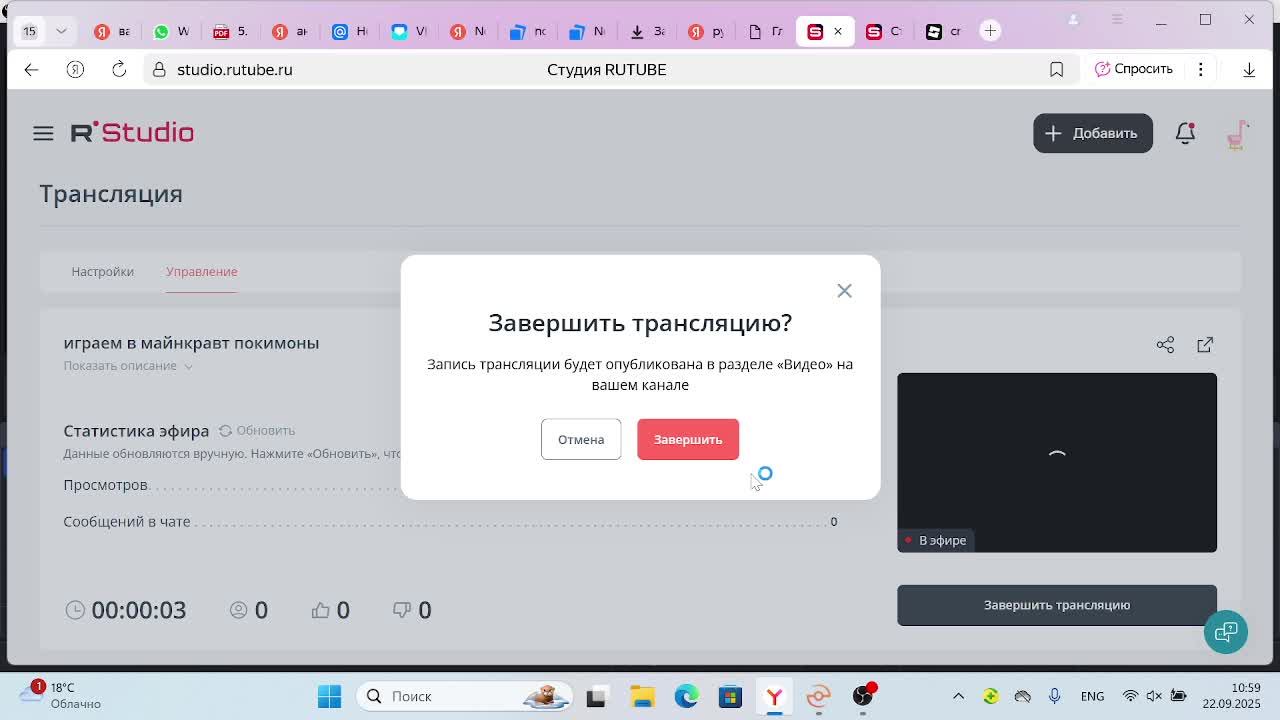The image size is (1280, 720).
Task: Click the stream preview player
Action: [x=1057, y=462]
